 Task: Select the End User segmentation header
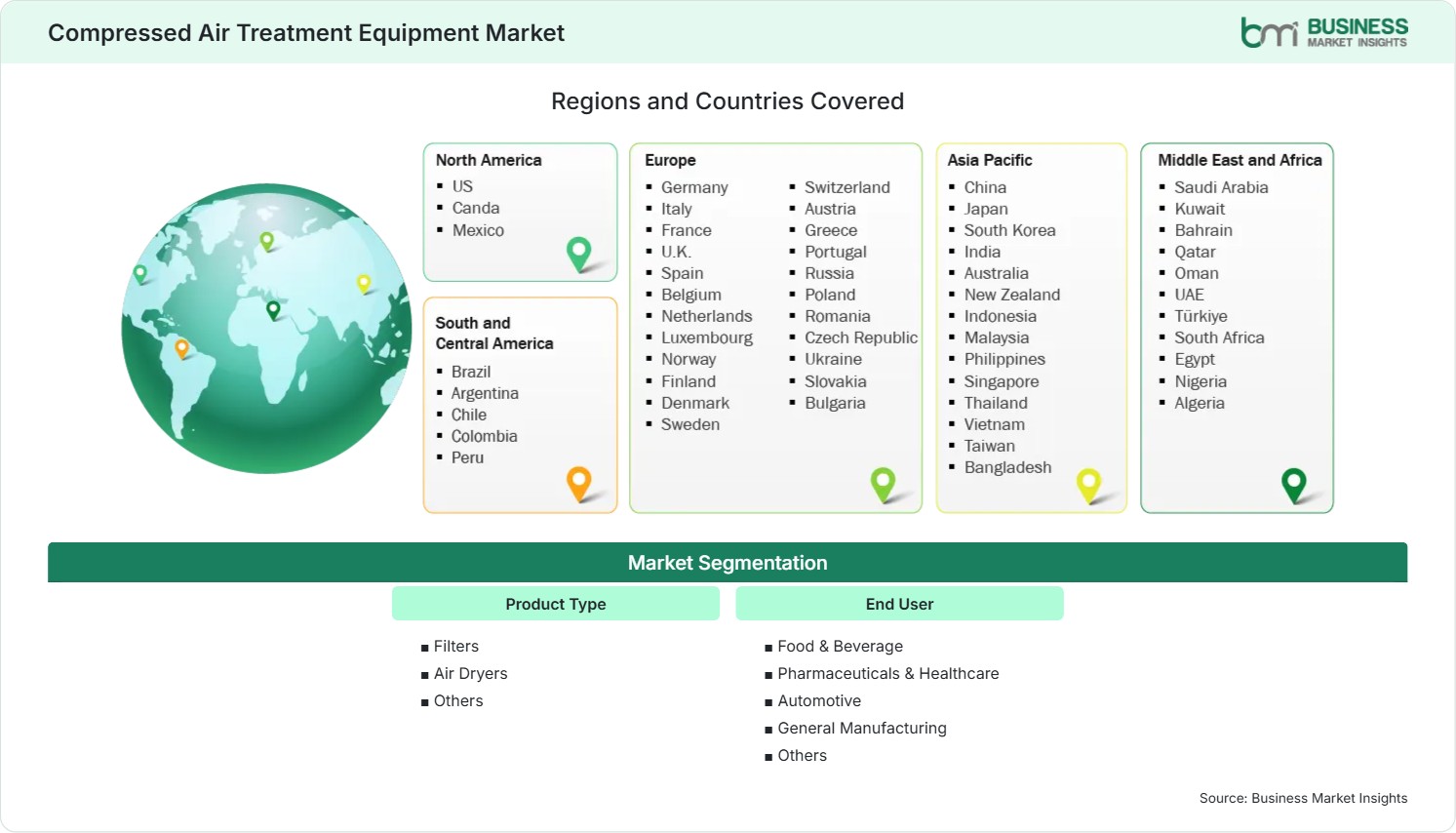point(899,604)
